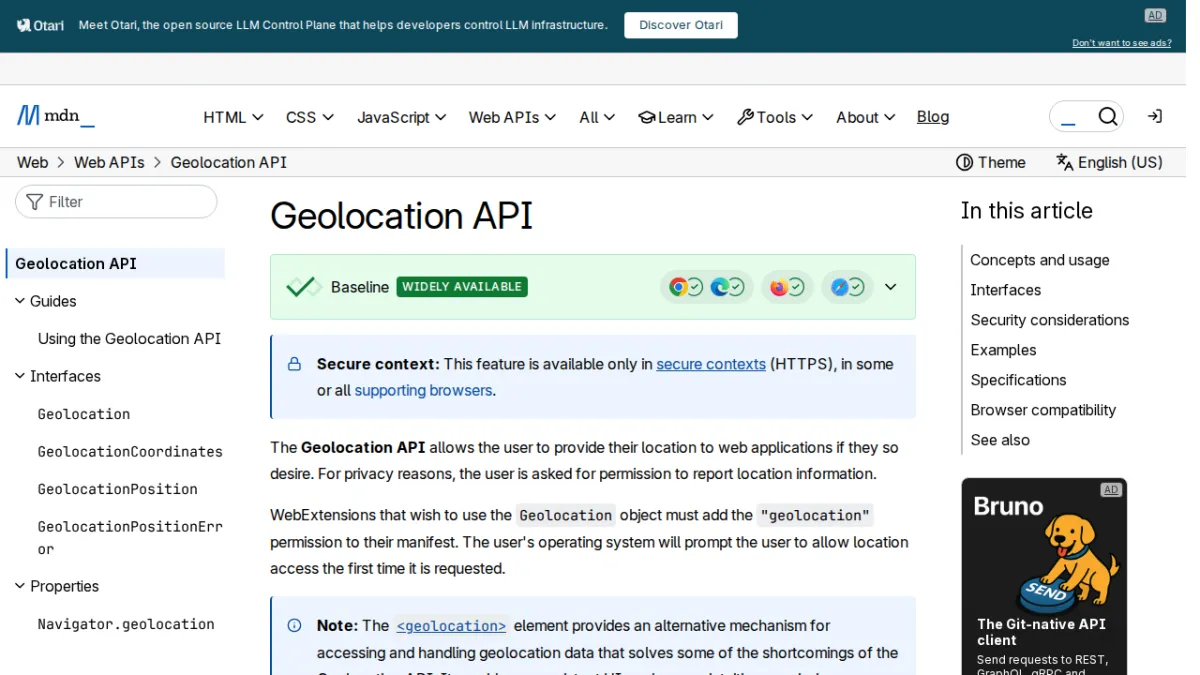Click the Firefox browser support icon
The width and height of the screenshot is (1200, 675).
click(x=779, y=287)
